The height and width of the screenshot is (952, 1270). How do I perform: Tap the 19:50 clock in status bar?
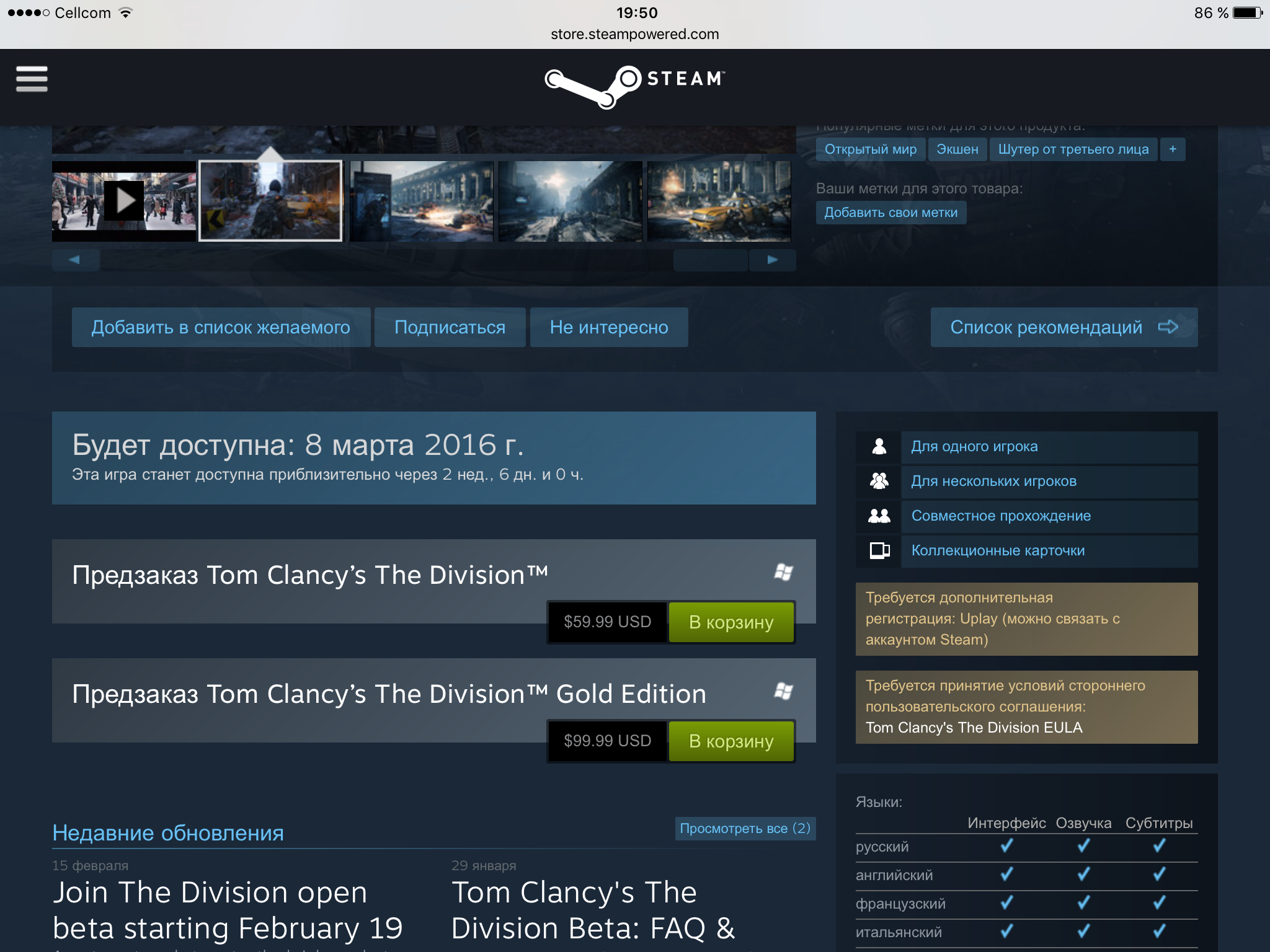(x=637, y=13)
